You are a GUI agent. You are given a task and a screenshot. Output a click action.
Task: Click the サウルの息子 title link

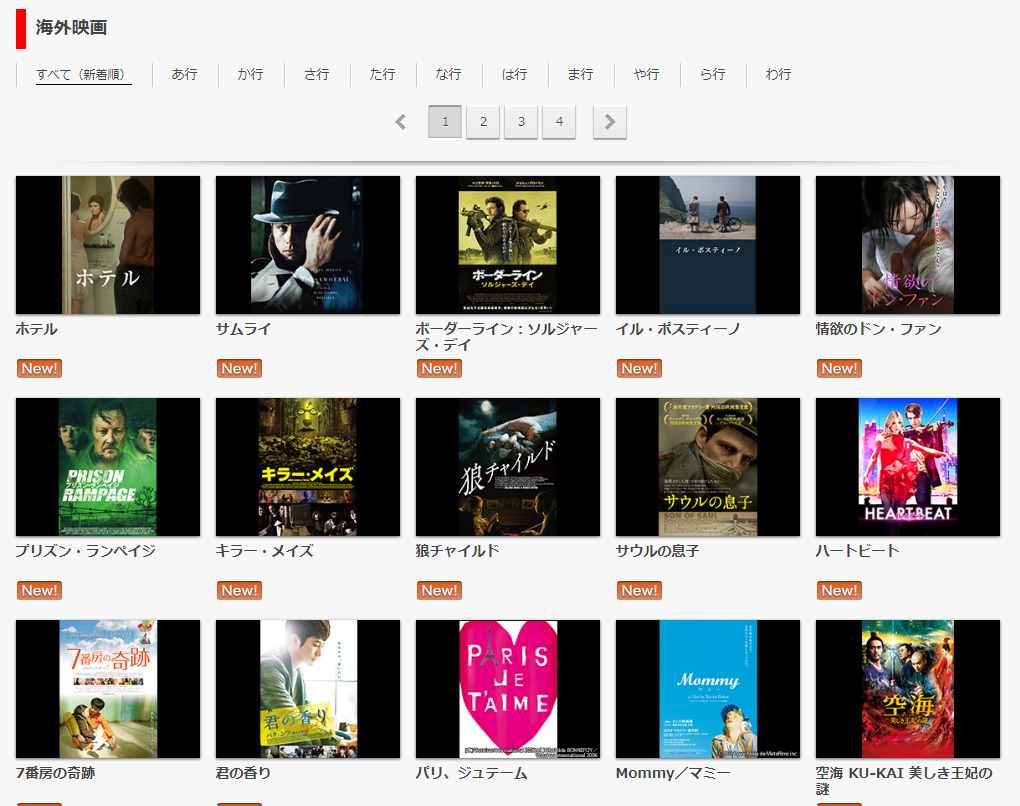point(658,551)
